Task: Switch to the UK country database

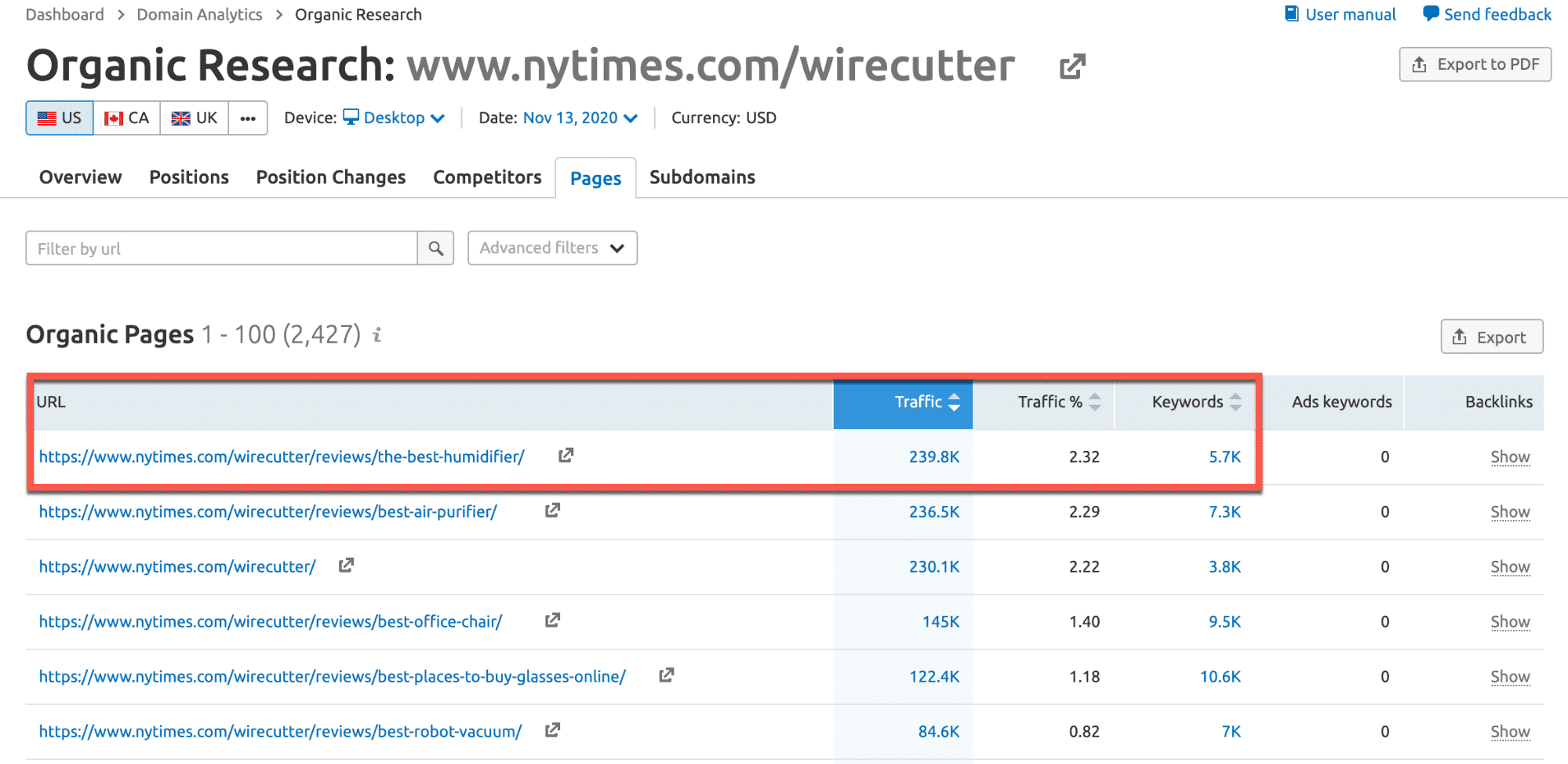Action: click(x=195, y=118)
